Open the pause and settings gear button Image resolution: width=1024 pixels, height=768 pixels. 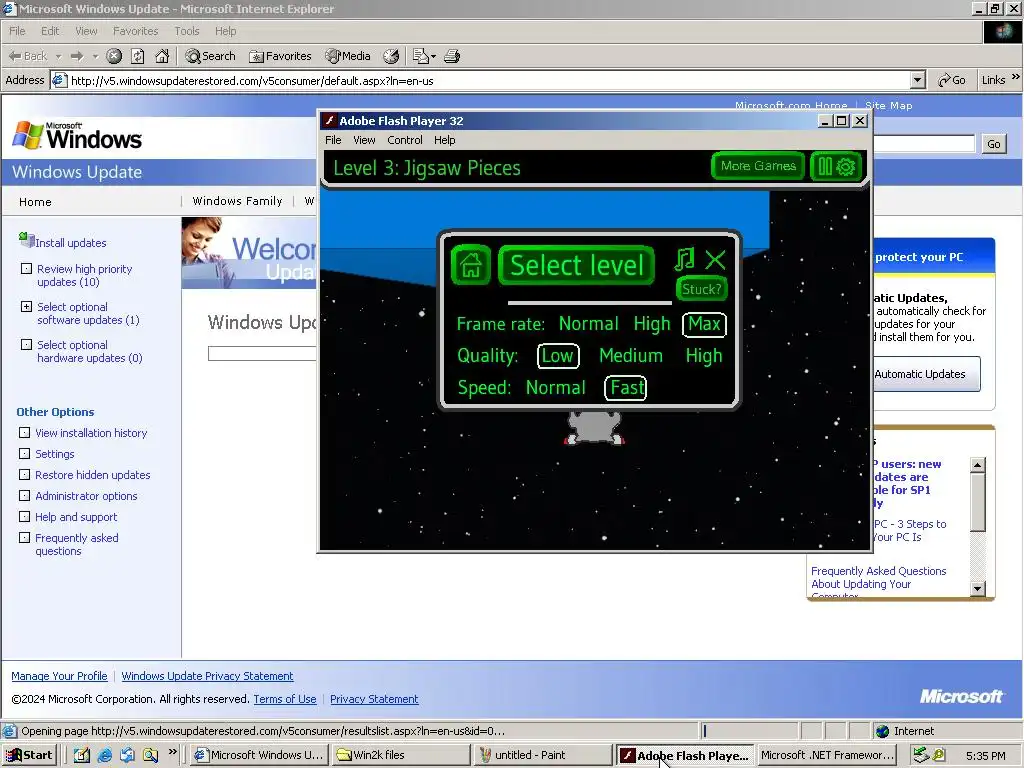point(836,167)
